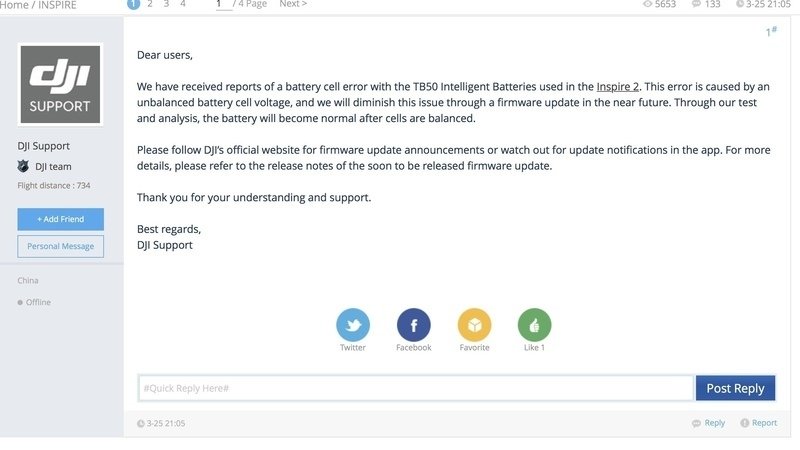Jump to page 4 of thread
Image resolution: width=800 pixels, height=450 pixels.
[x=183, y=4]
